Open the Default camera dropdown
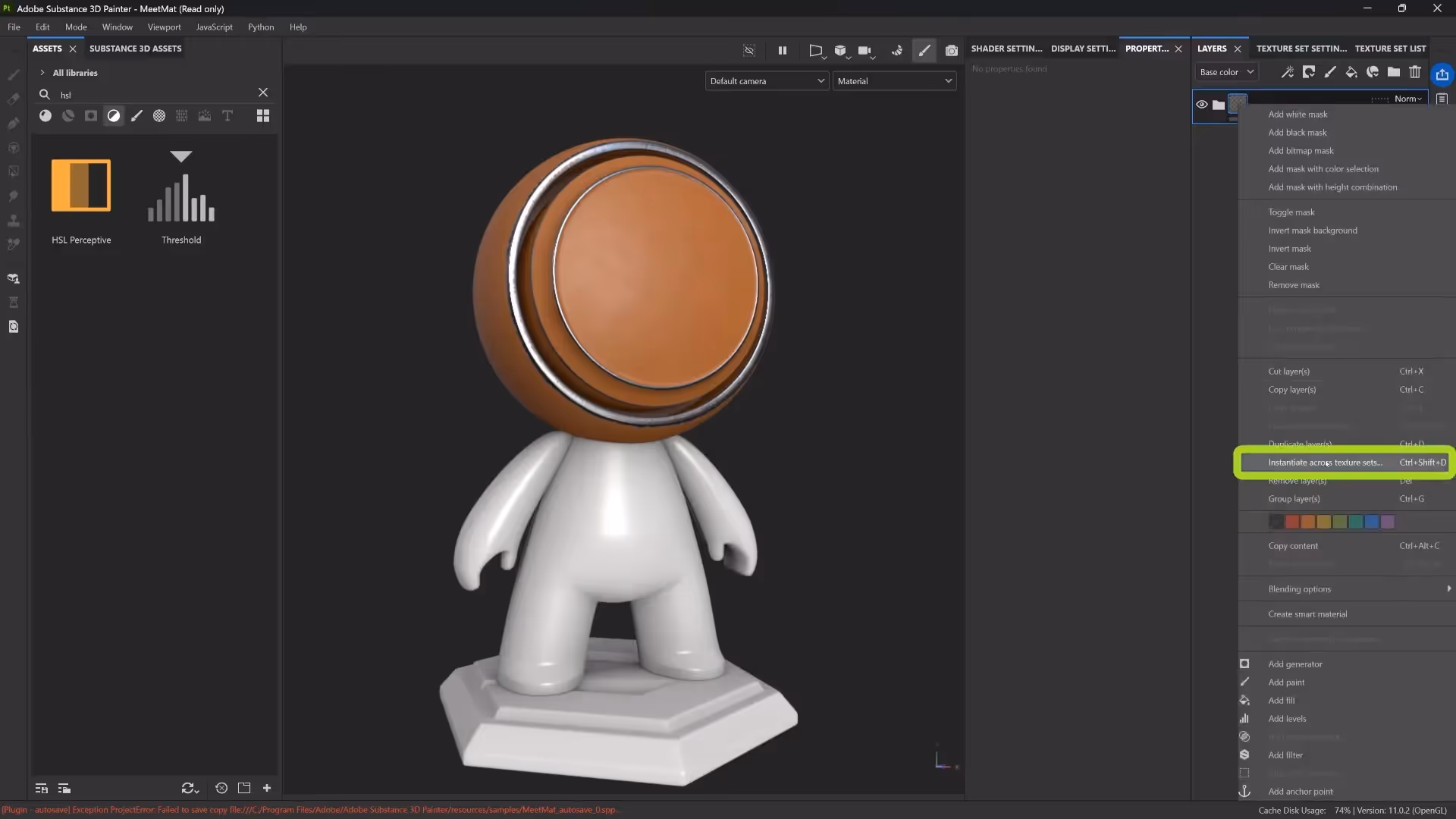The height and width of the screenshot is (819, 1456). click(766, 81)
